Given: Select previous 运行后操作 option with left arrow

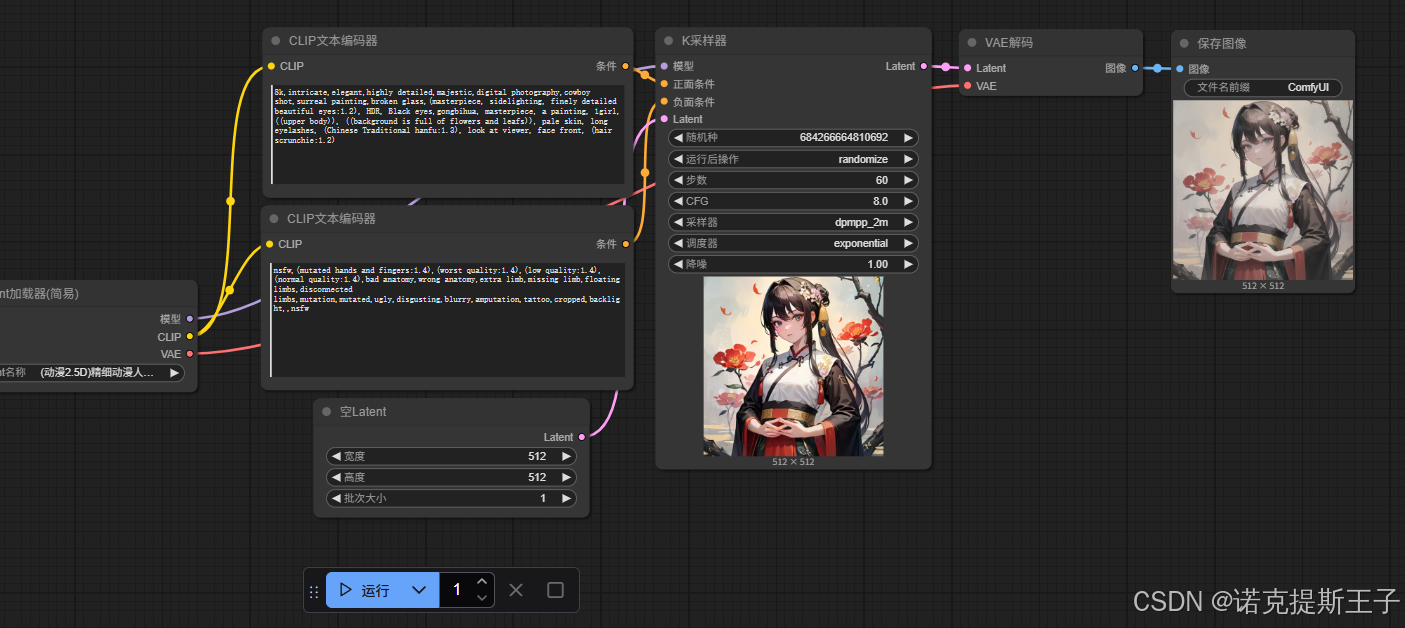Looking at the screenshot, I should (677, 159).
